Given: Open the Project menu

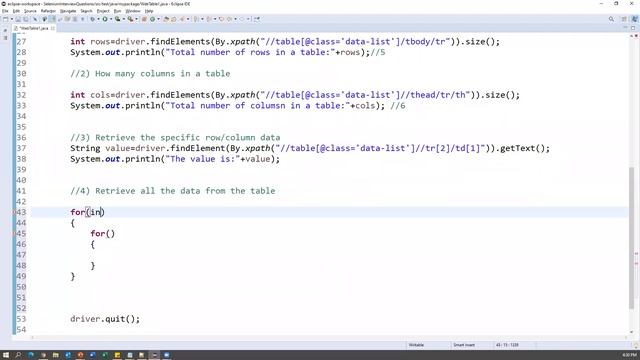Looking at the screenshot, I should (103, 11).
